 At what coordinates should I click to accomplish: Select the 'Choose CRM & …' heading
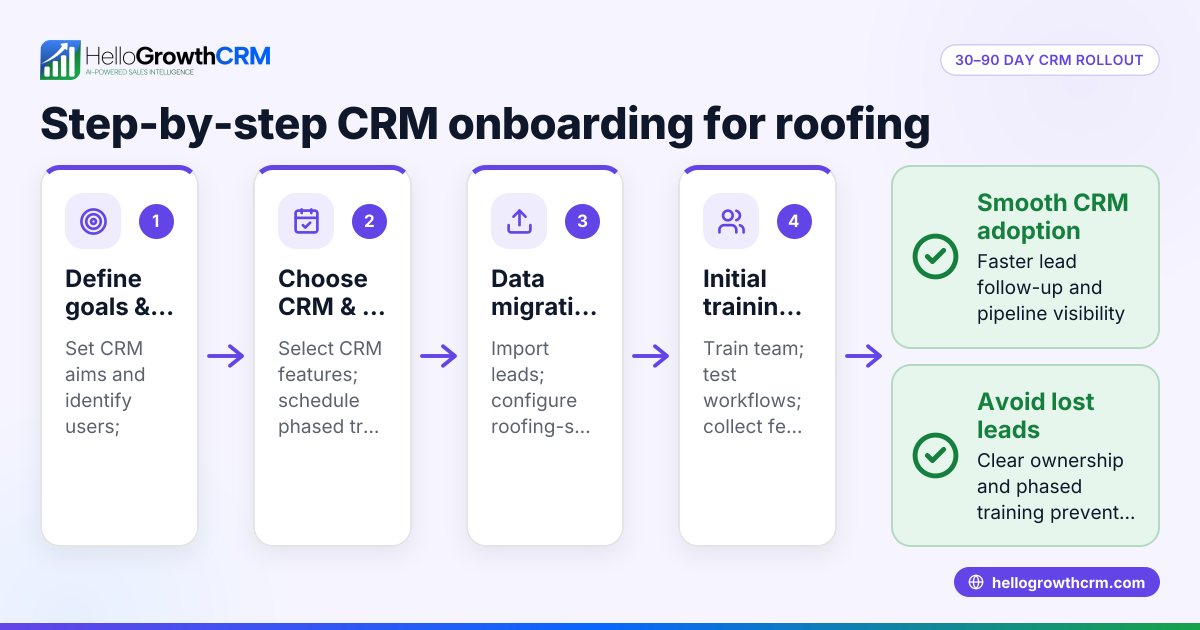[x=332, y=293]
